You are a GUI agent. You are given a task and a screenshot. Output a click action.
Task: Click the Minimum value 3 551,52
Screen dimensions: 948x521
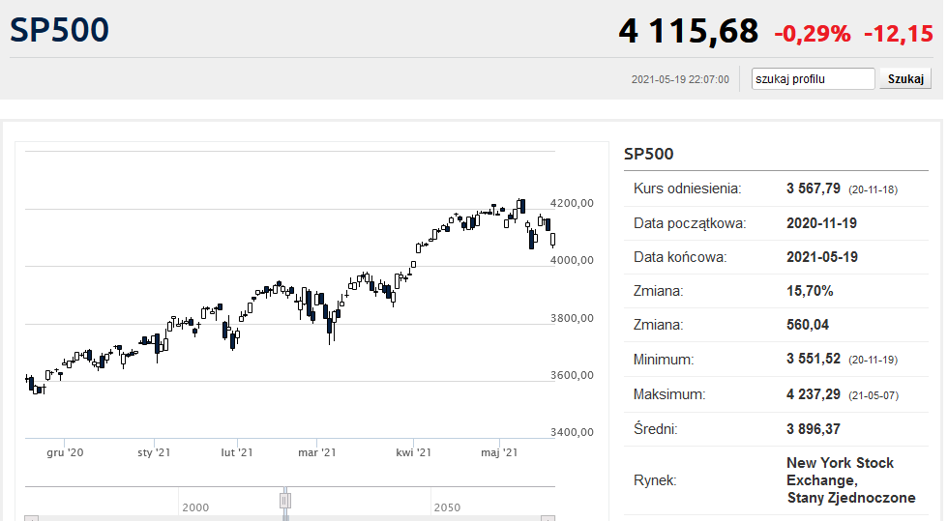[815, 360]
